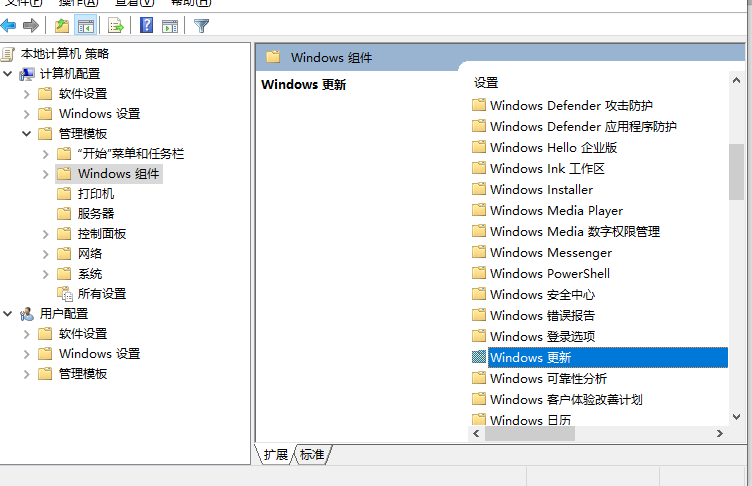Expand the 控制面板 tree node
The image size is (752, 486).
pyautogui.click(x=46, y=234)
